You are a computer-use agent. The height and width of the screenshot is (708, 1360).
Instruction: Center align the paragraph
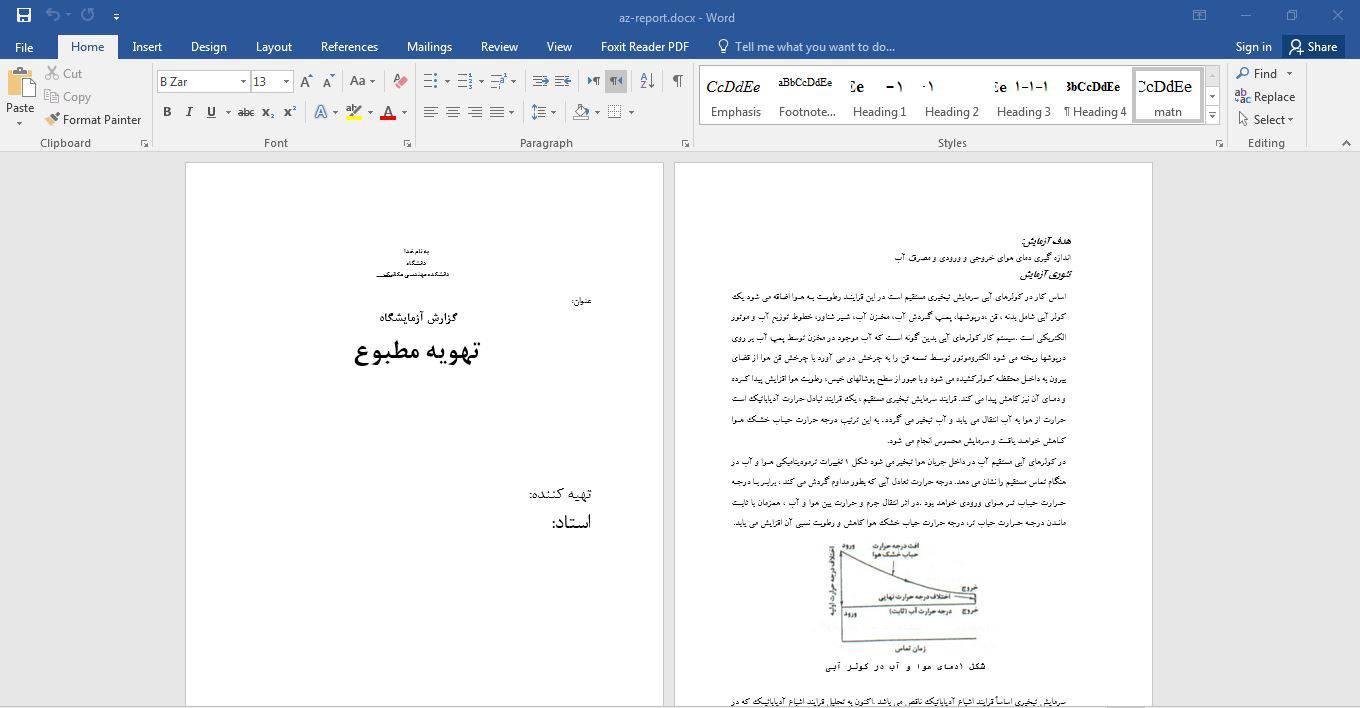(453, 112)
